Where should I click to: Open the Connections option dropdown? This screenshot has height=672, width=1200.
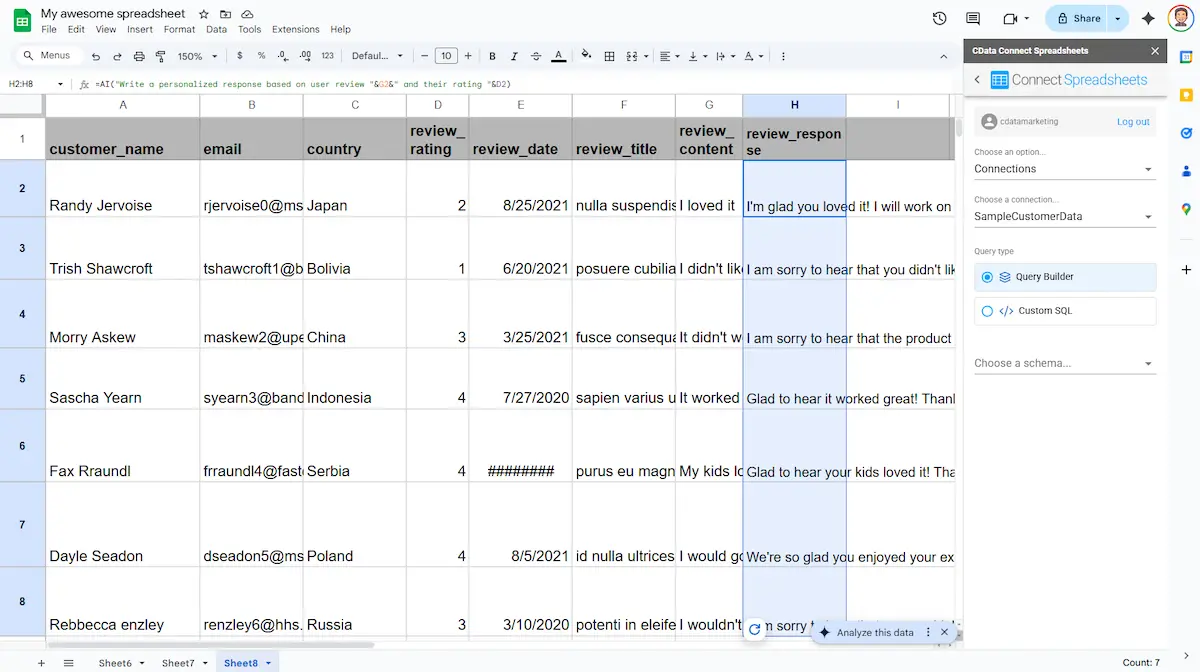coord(1065,168)
